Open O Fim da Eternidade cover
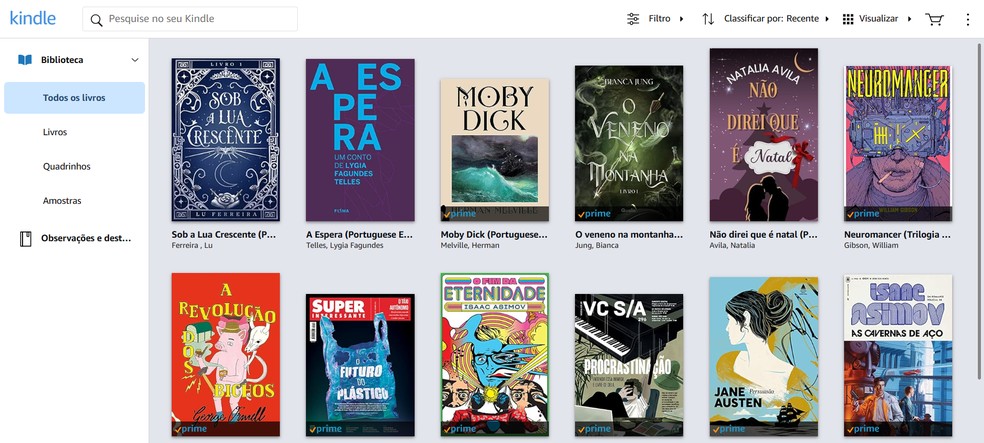The height and width of the screenshot is (443, 984). pos(495,355)
